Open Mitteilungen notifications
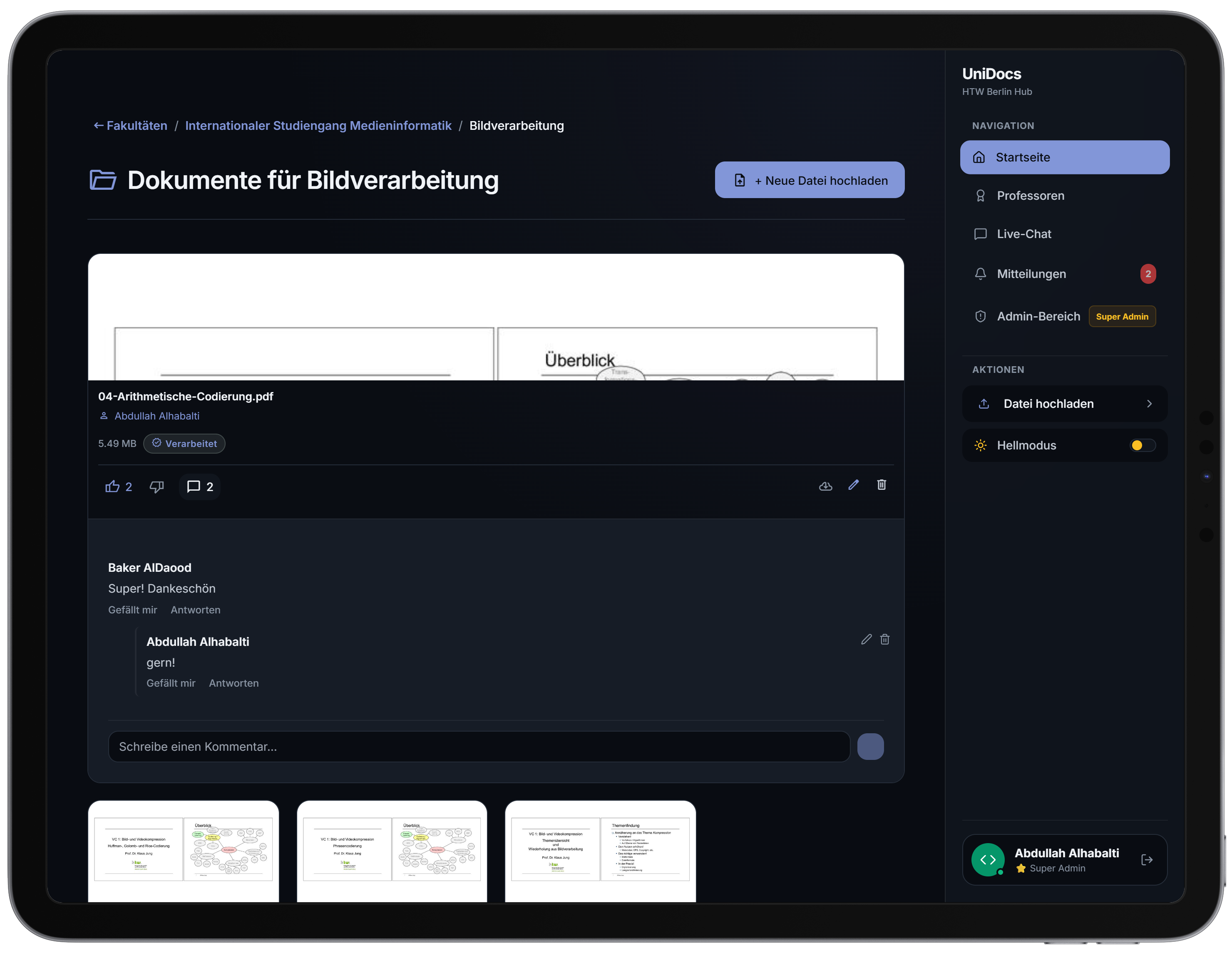1232x953 pixels. [x=1064, y=274]
